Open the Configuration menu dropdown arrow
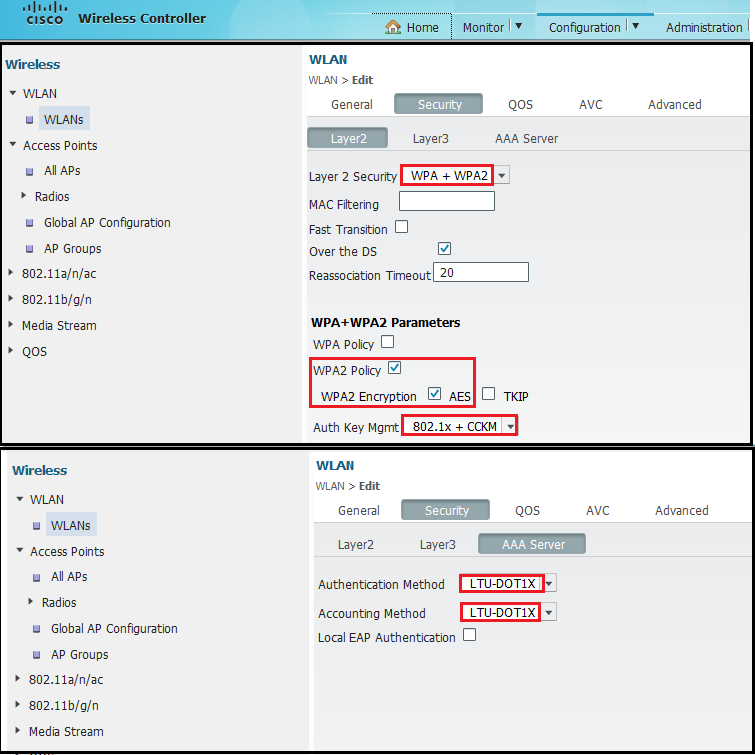 pyautogui.click(x=634, y=26)
